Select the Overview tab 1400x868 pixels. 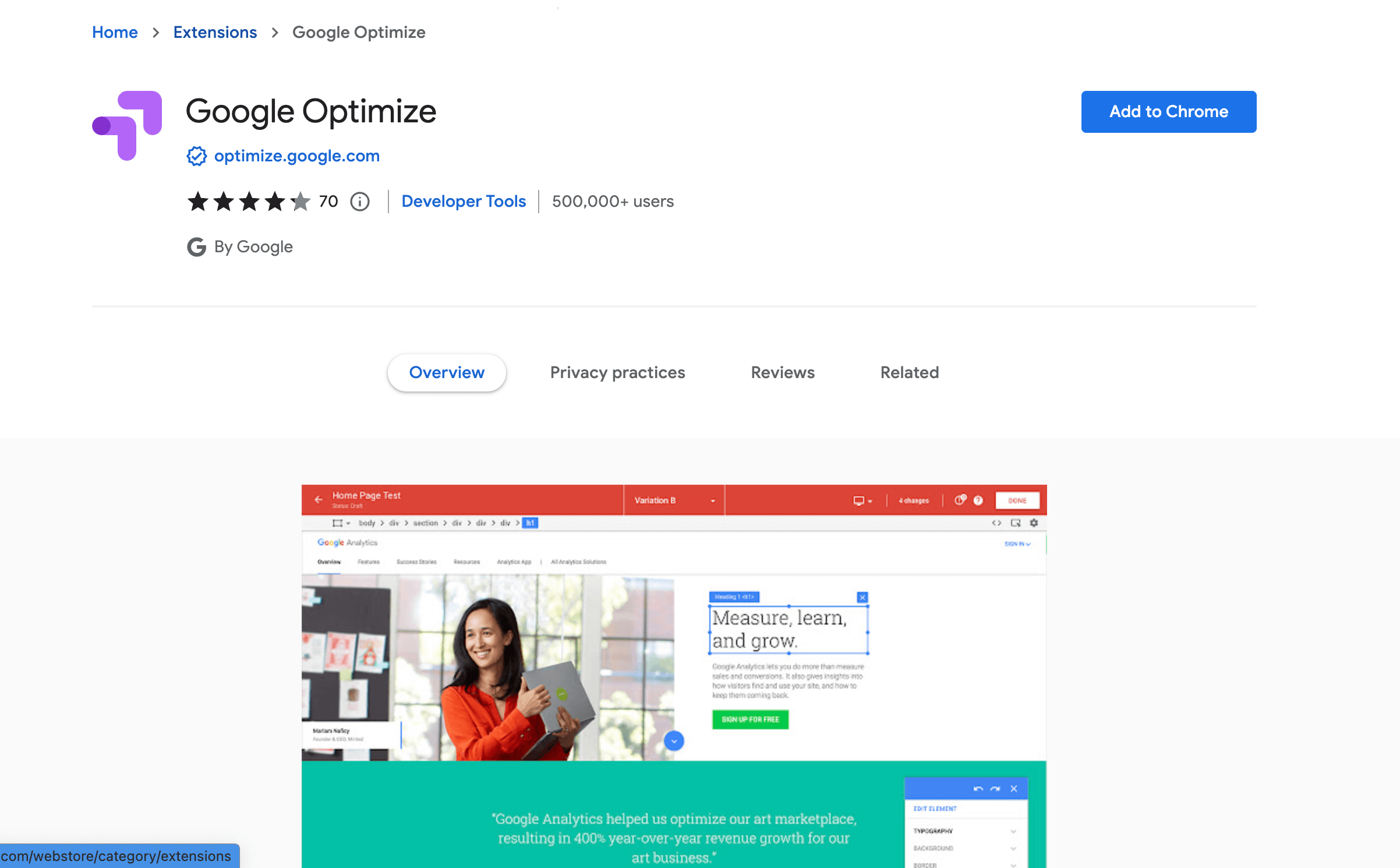pos(447,373)
